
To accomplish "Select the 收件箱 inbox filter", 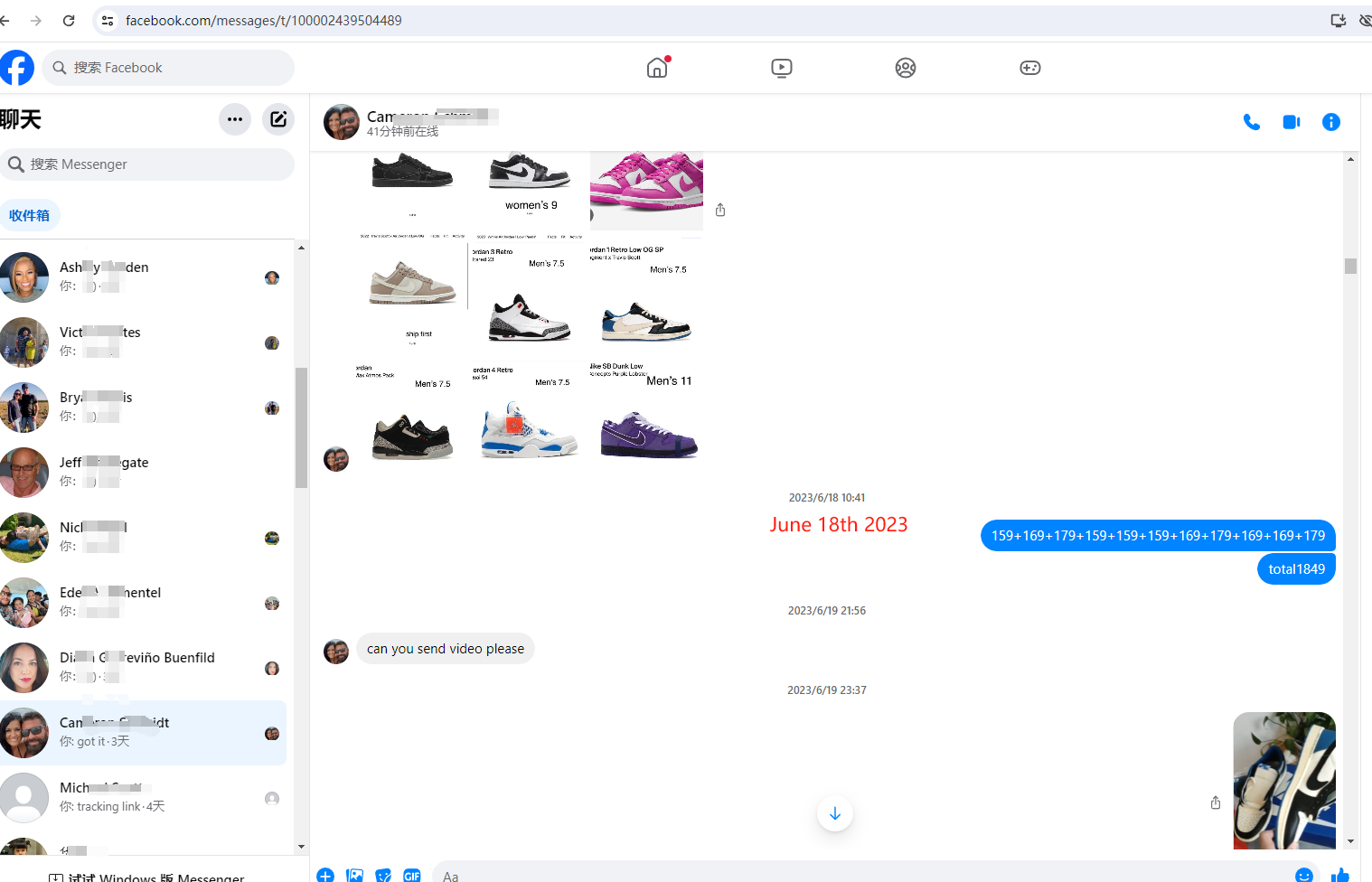I will pyautogui.click(x=30, y=215).
